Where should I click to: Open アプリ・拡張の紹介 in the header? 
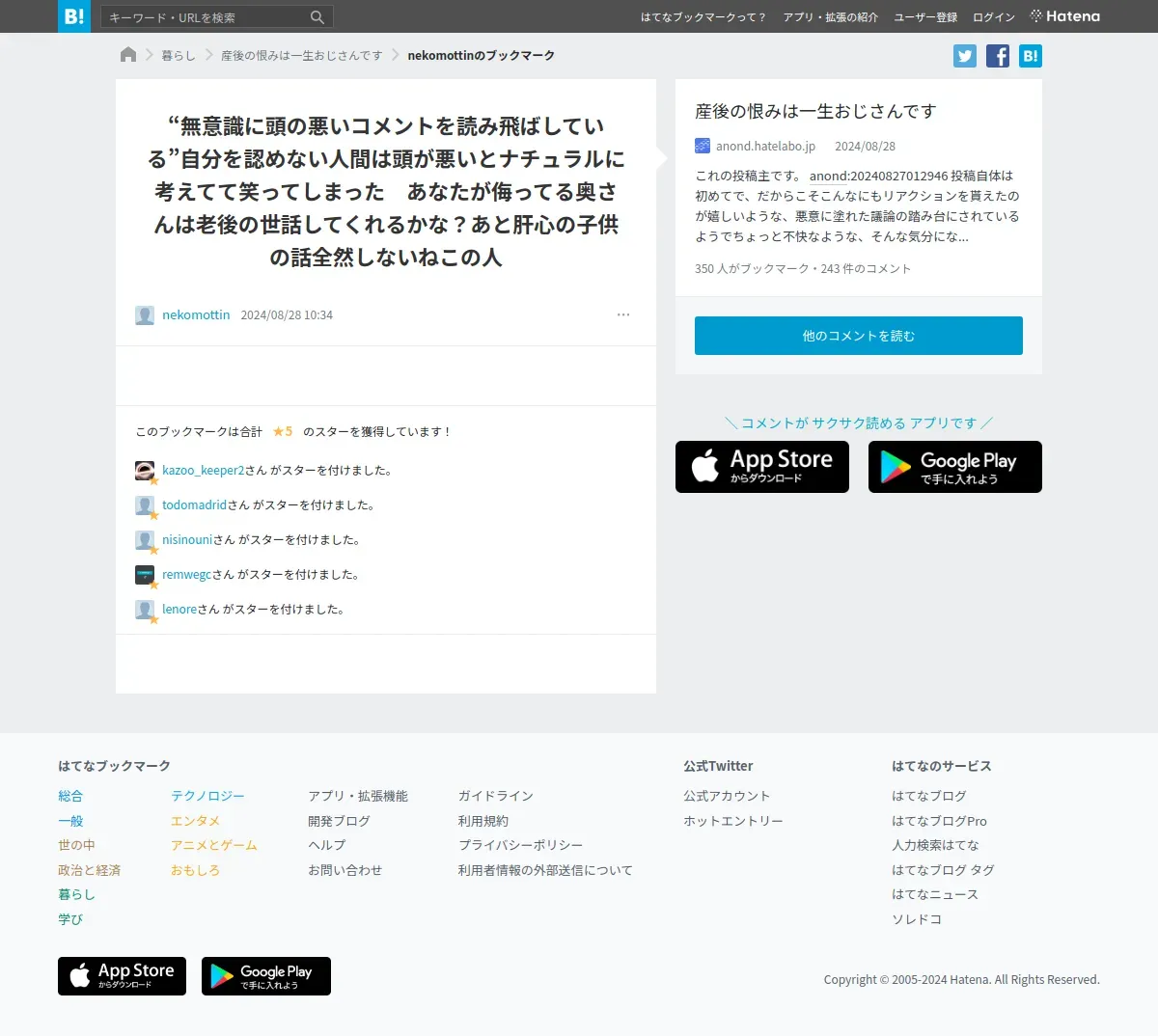[831, 17]
